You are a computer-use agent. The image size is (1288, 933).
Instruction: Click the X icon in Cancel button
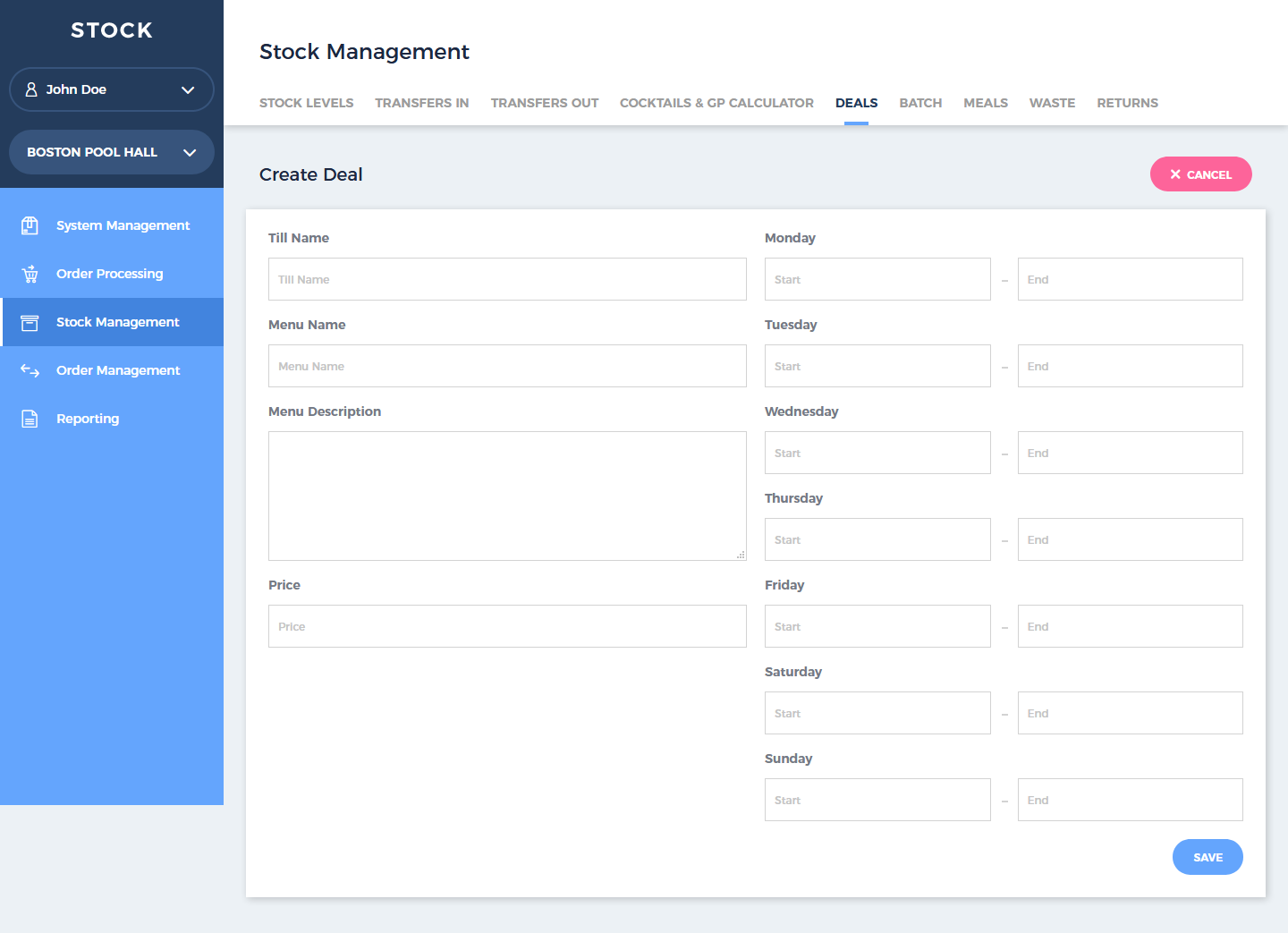[x=1175, y=174]
